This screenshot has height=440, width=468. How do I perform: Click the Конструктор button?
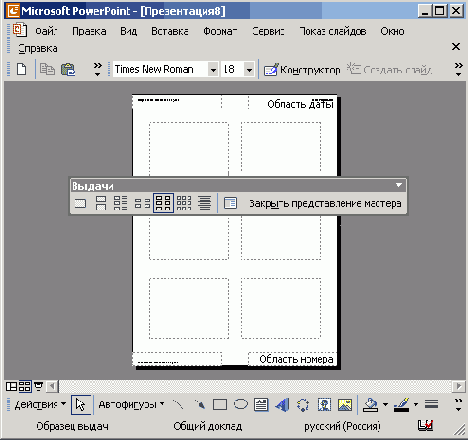[302, 70]
